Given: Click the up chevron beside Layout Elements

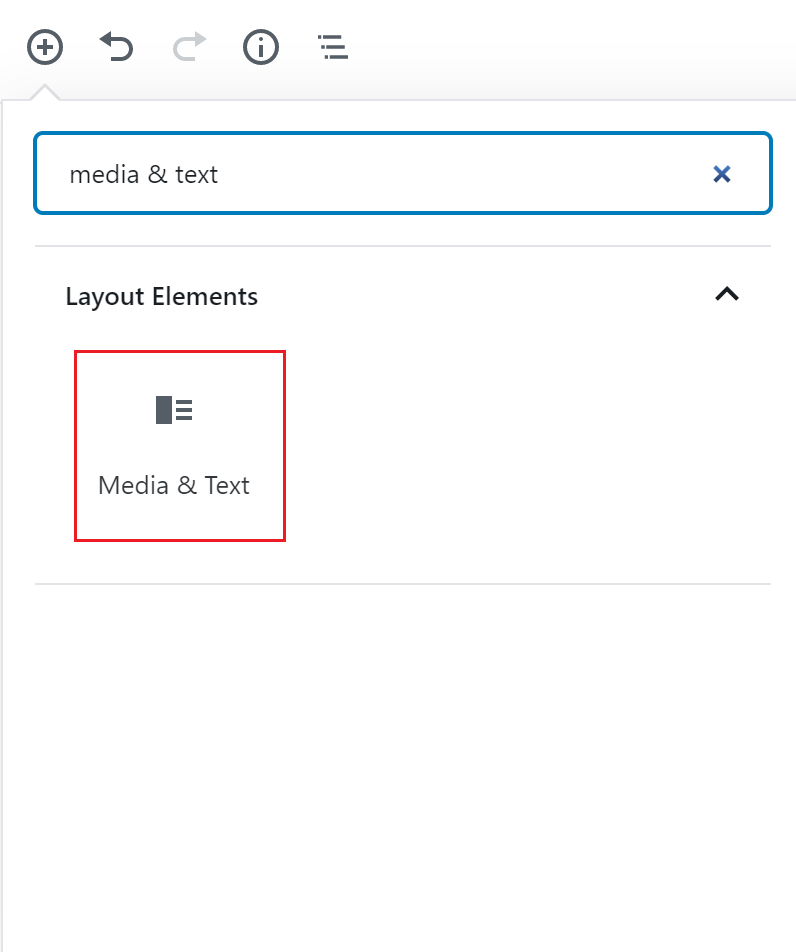Looking at the screenshot, I should pos(727,294).
